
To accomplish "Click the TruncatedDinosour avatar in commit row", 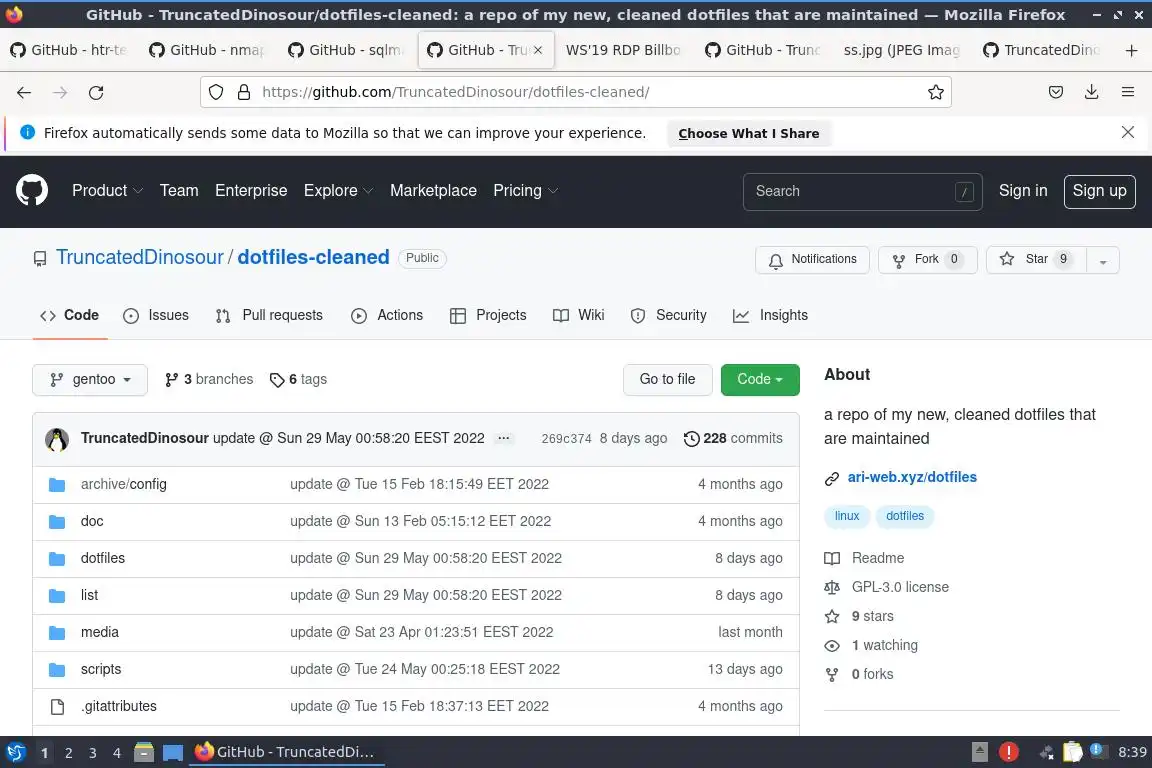I will (57, 439).
